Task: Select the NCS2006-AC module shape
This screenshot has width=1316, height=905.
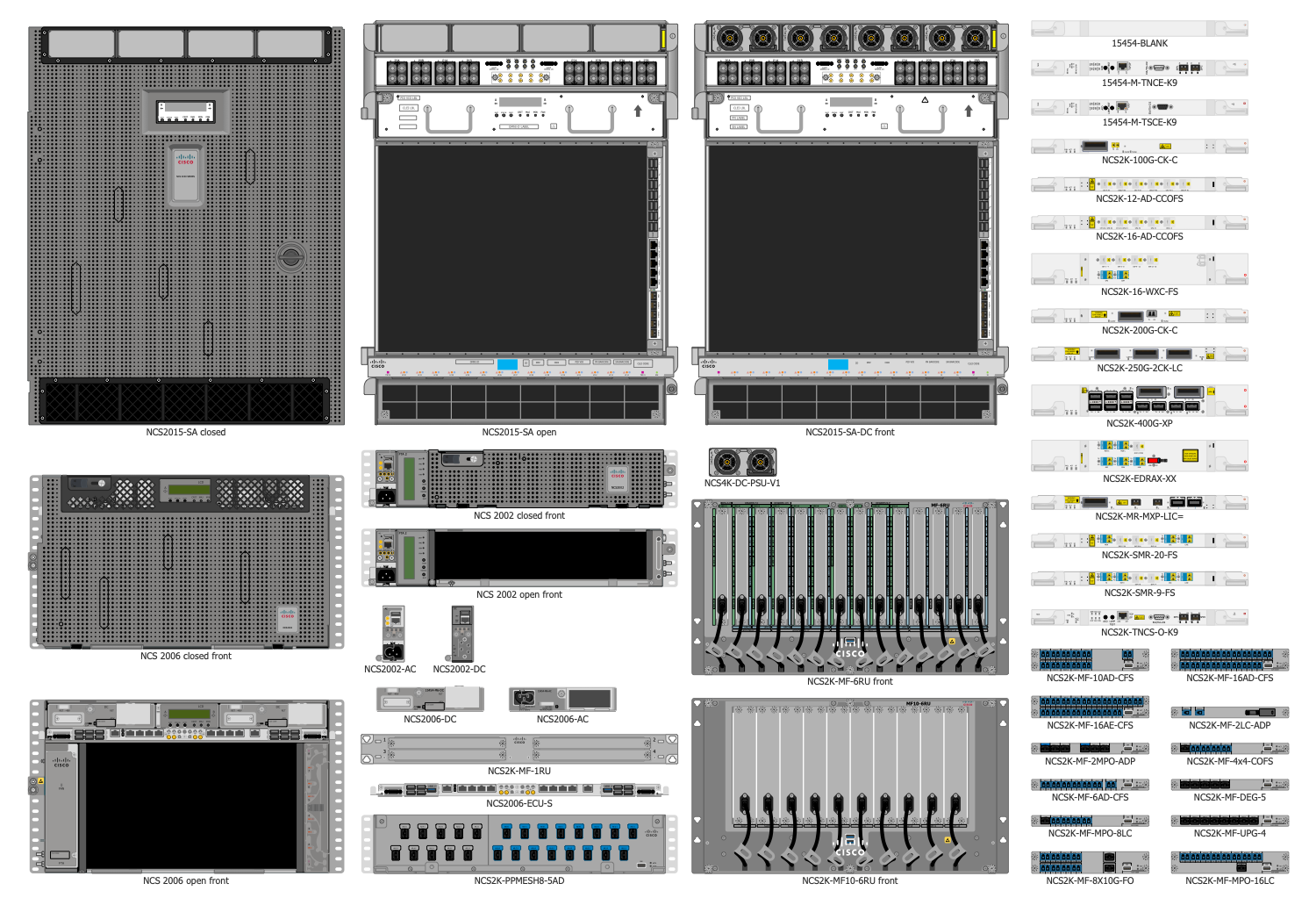Action: point(562,700)
